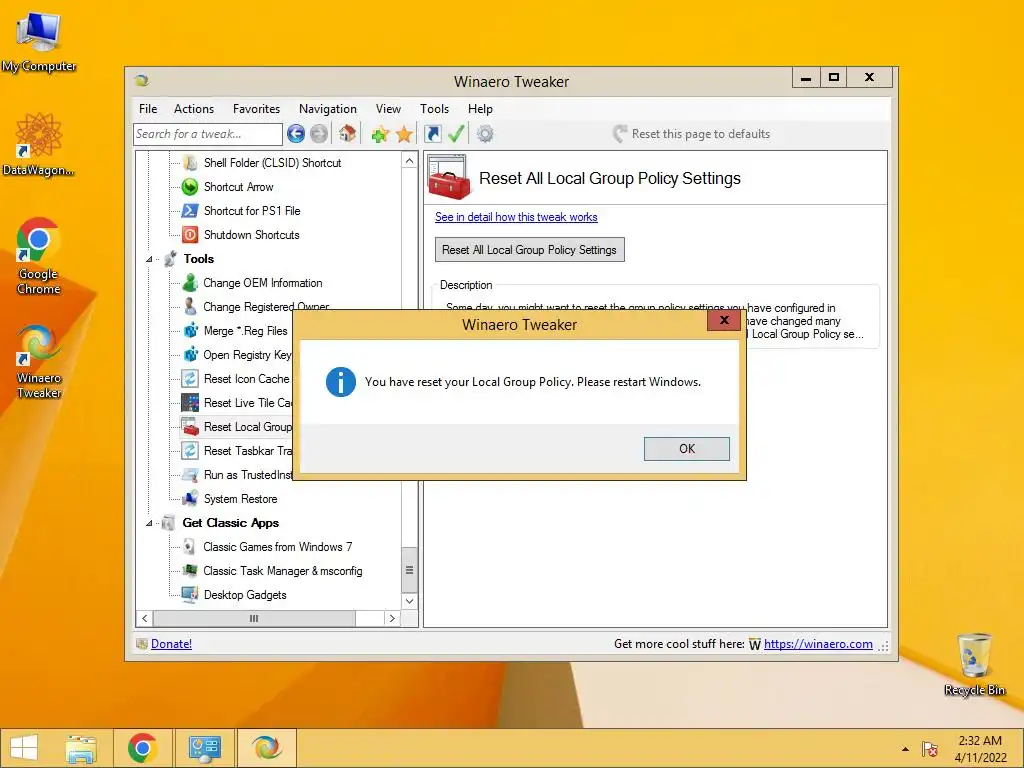Select the System Restore tree item
The width and height of the screenshot is (1024, 768).
(240, 499)
